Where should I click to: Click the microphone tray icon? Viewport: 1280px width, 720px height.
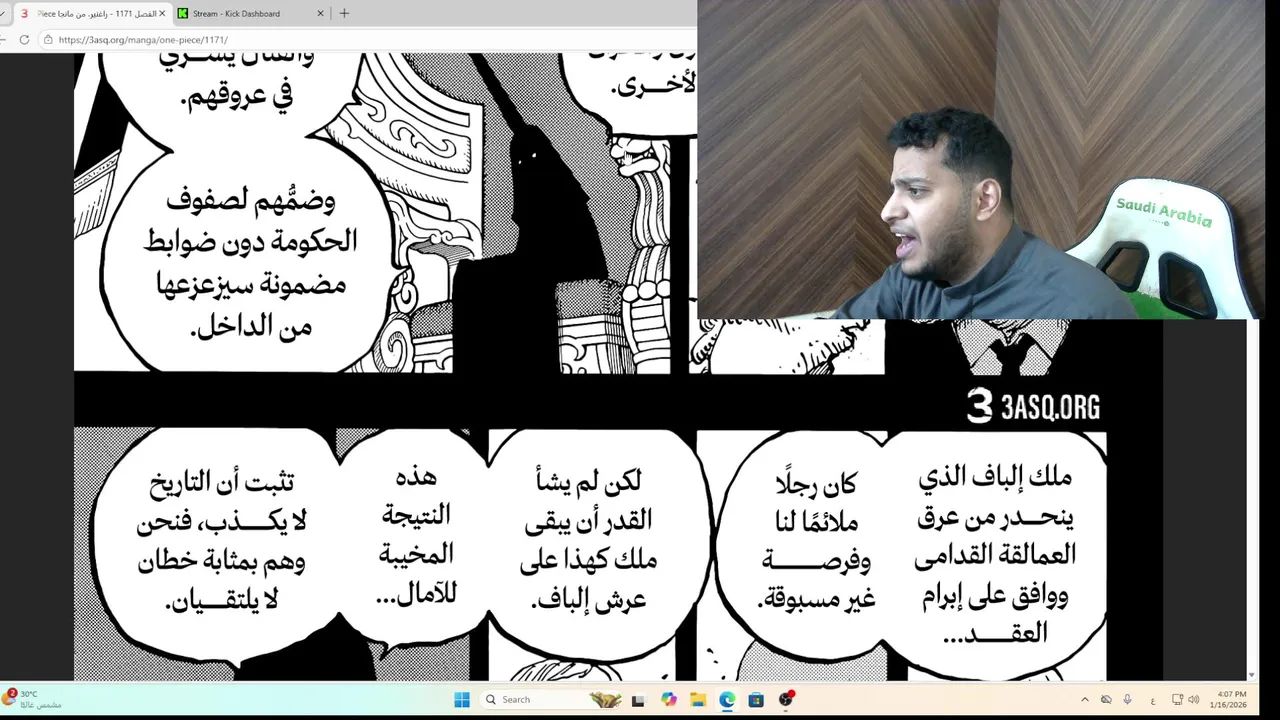pos(1128,699)
